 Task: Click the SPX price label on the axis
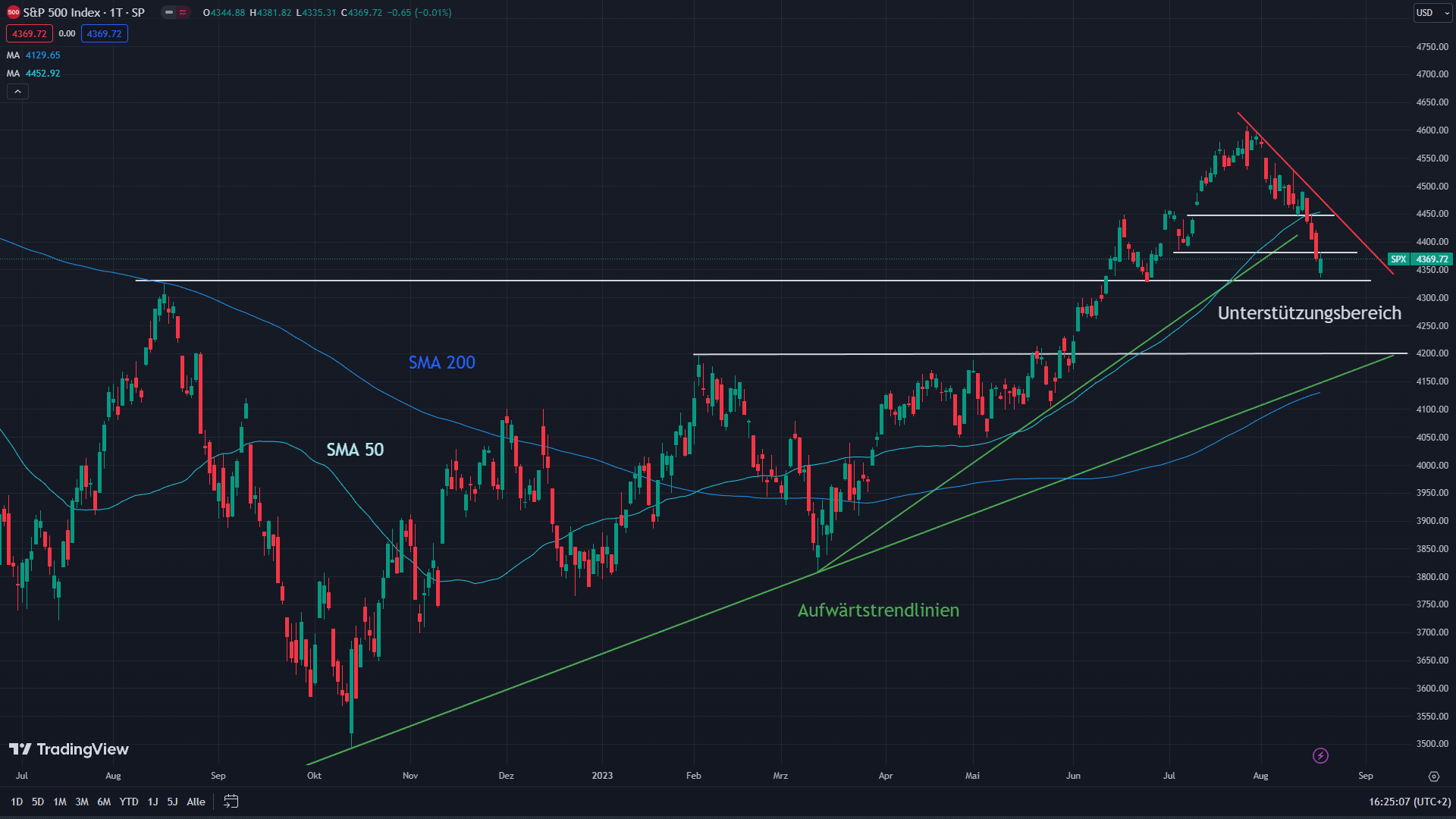pos(1398,259)
